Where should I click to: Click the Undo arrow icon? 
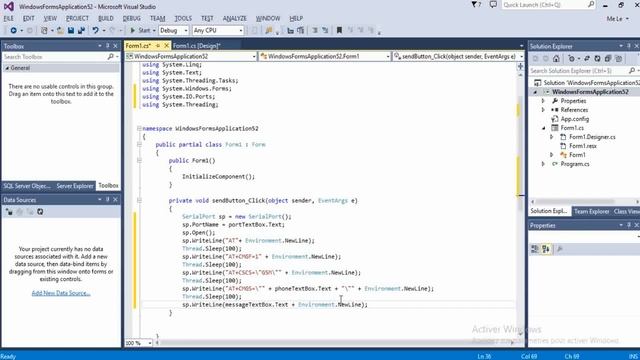[95, 31]
